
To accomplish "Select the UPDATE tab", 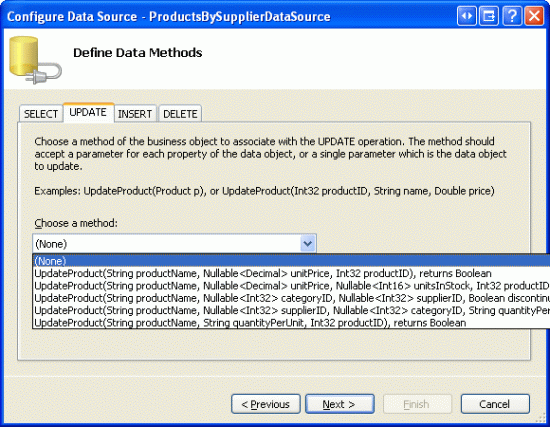I will [x=88, y=112].
